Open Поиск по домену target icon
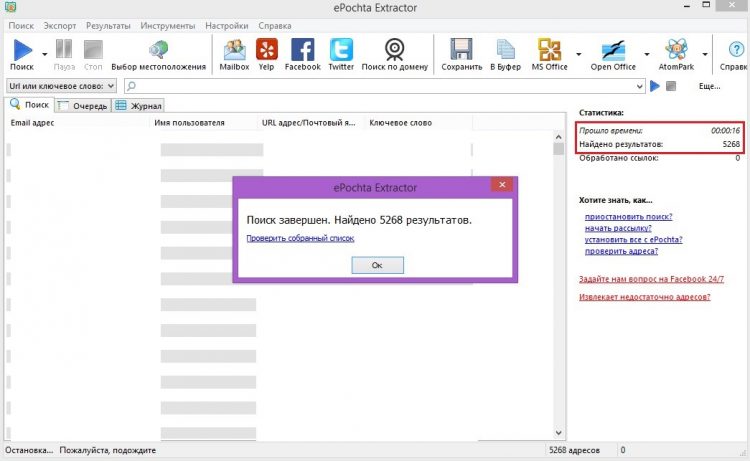 [395, 50]
